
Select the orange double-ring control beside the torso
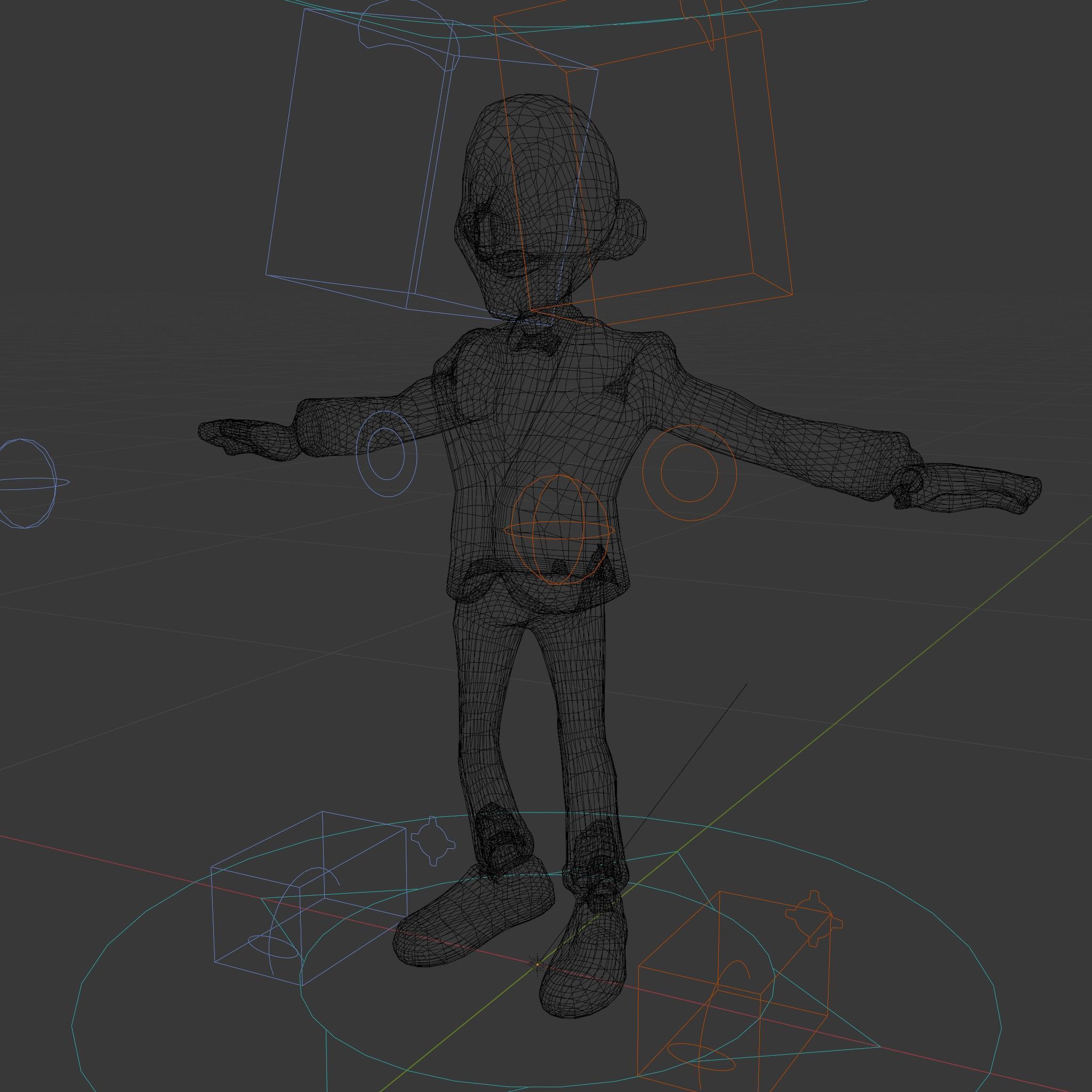[689, 473]
